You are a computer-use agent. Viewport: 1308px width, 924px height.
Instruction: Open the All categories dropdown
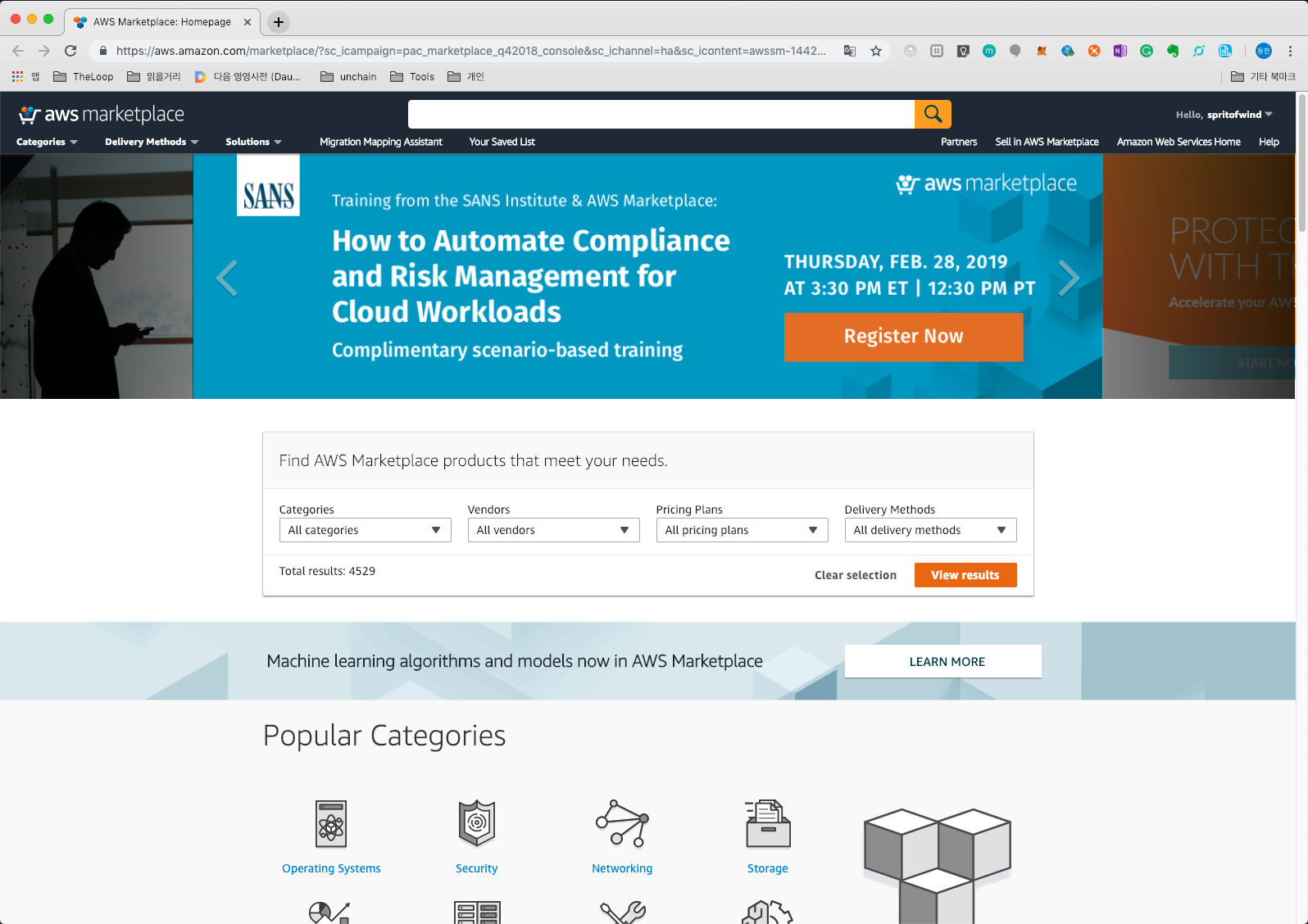[365, 530]
